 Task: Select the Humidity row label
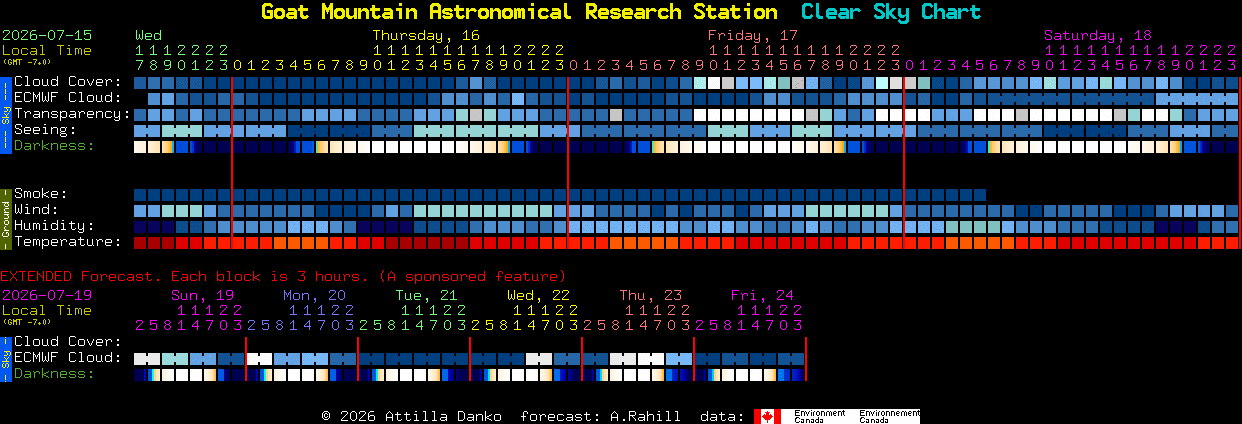point(54,226)
